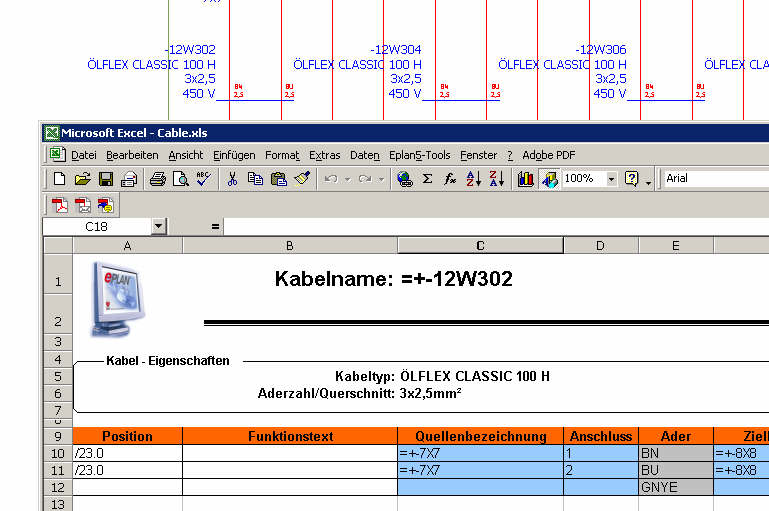Select column A header
Image resolution: width=769 pixels, height=511 pixels.
point(128,246)
